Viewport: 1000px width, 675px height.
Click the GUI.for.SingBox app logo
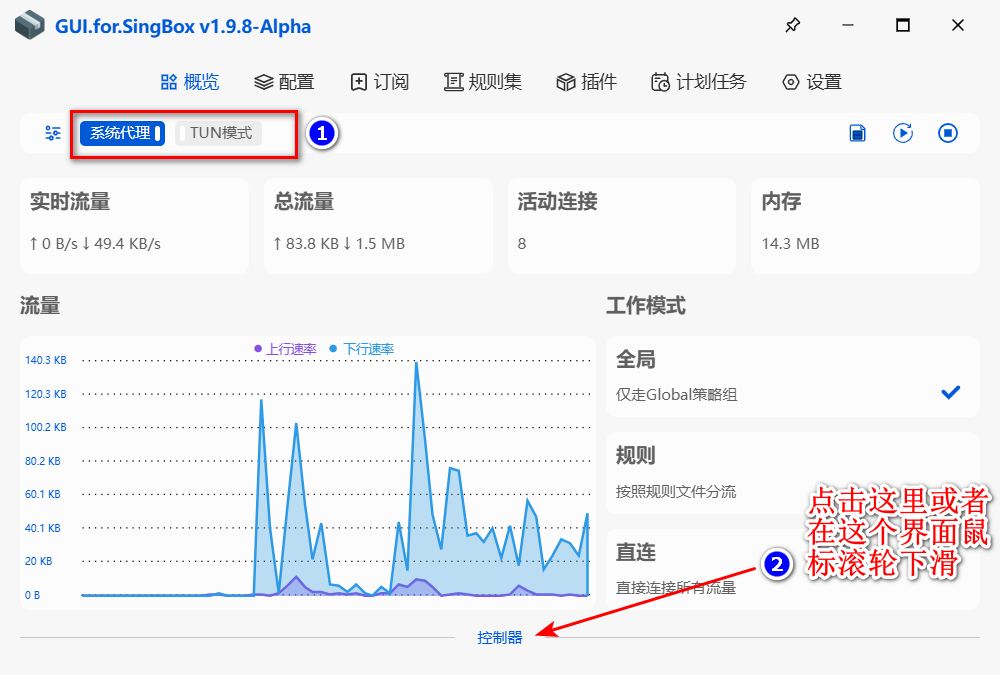30,26
